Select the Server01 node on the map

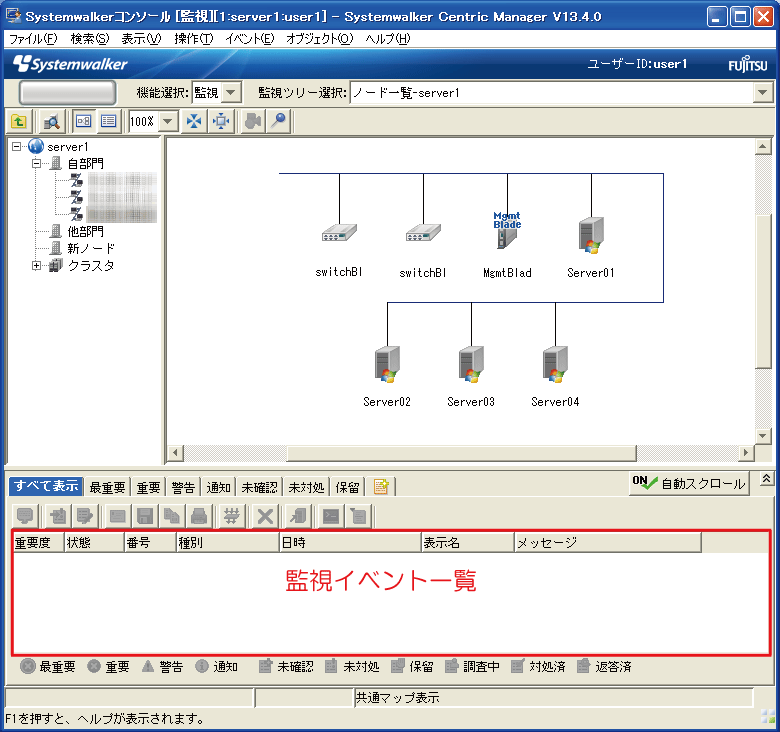pyautogui.click(x=591, y=235)
